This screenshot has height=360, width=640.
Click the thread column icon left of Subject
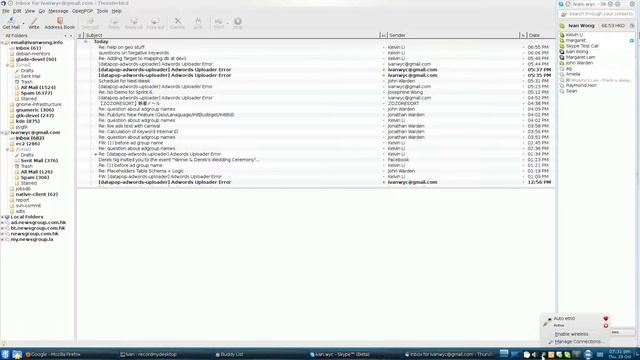(80, 36)
